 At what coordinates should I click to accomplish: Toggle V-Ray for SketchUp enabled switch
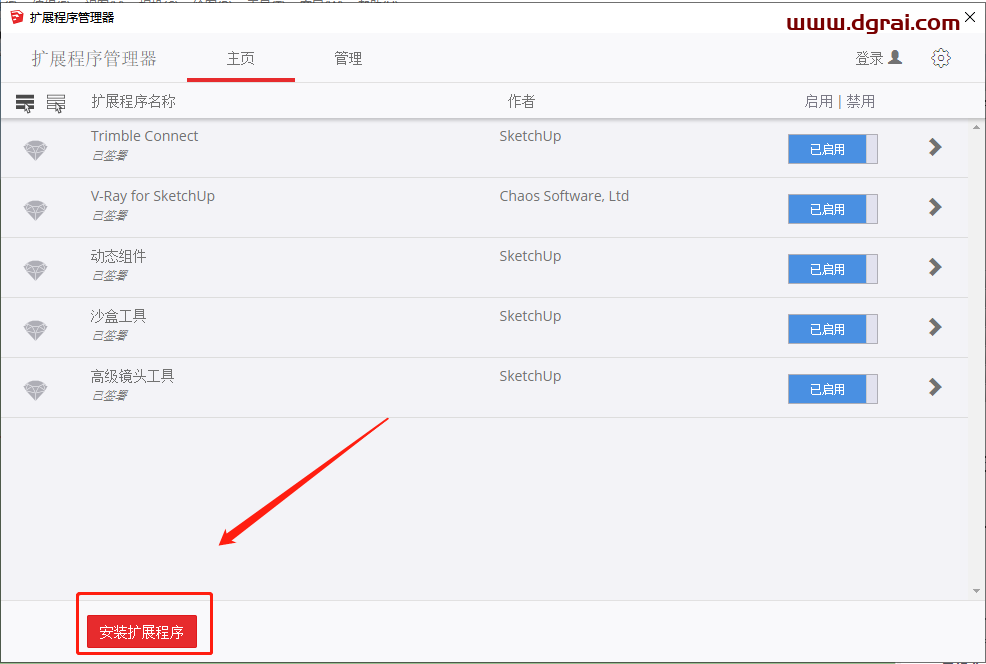[x=833, y=209]
